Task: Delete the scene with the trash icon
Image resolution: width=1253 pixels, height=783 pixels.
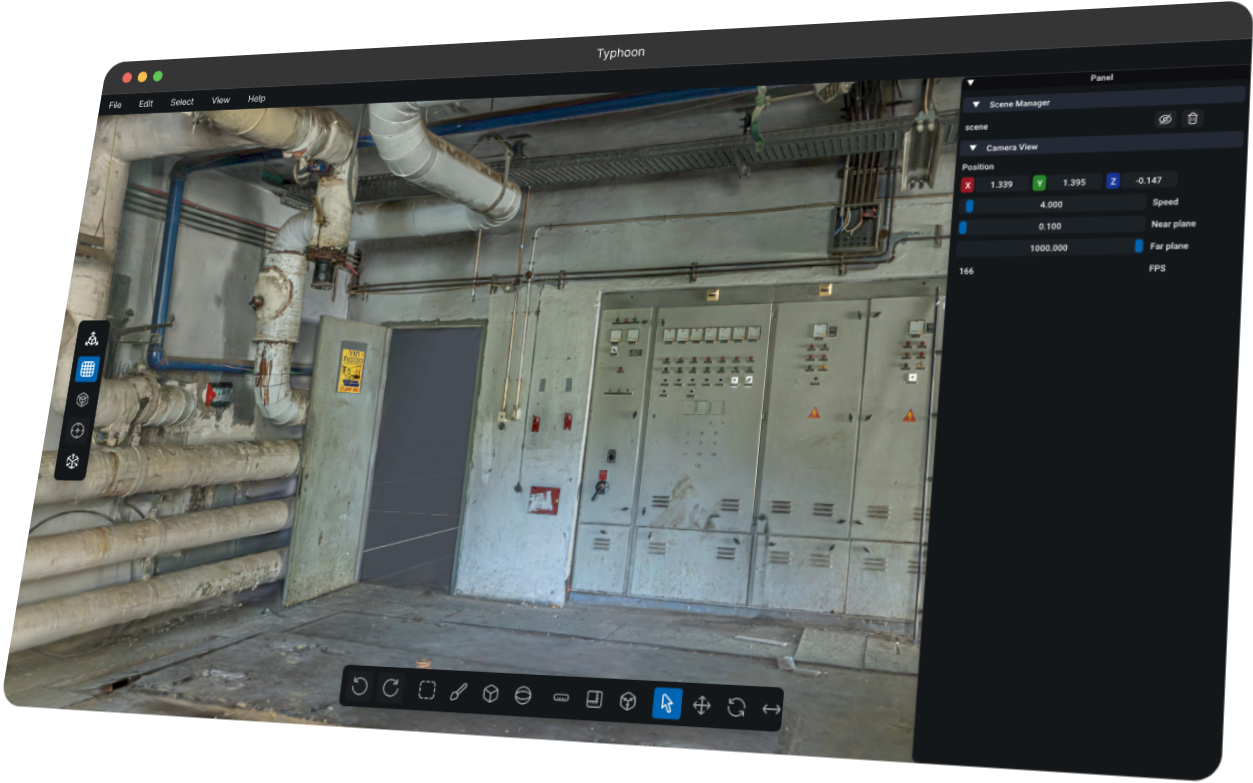Action: pyautogui.click(x=1192, y=119)
